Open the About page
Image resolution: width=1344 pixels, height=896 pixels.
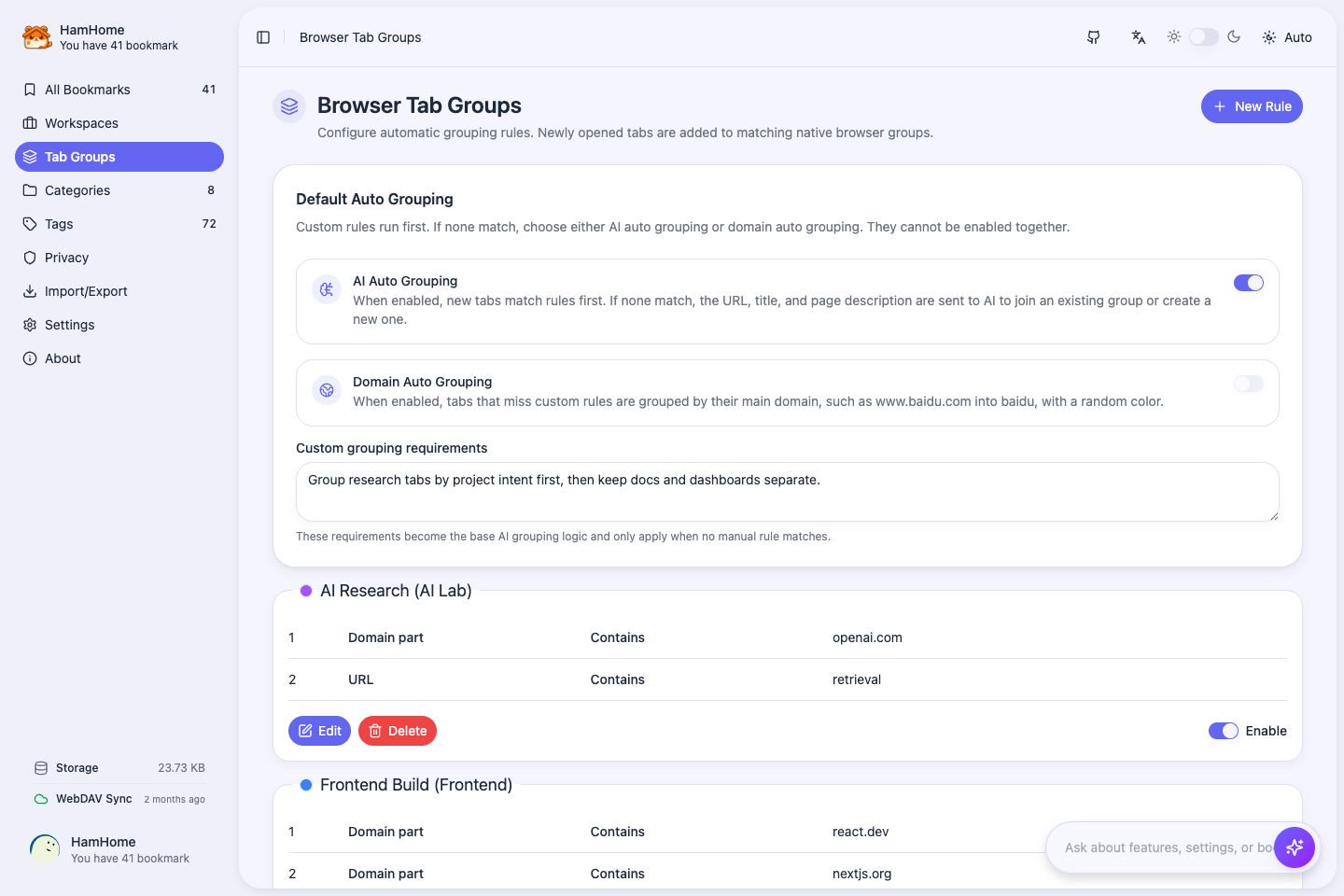119,358
